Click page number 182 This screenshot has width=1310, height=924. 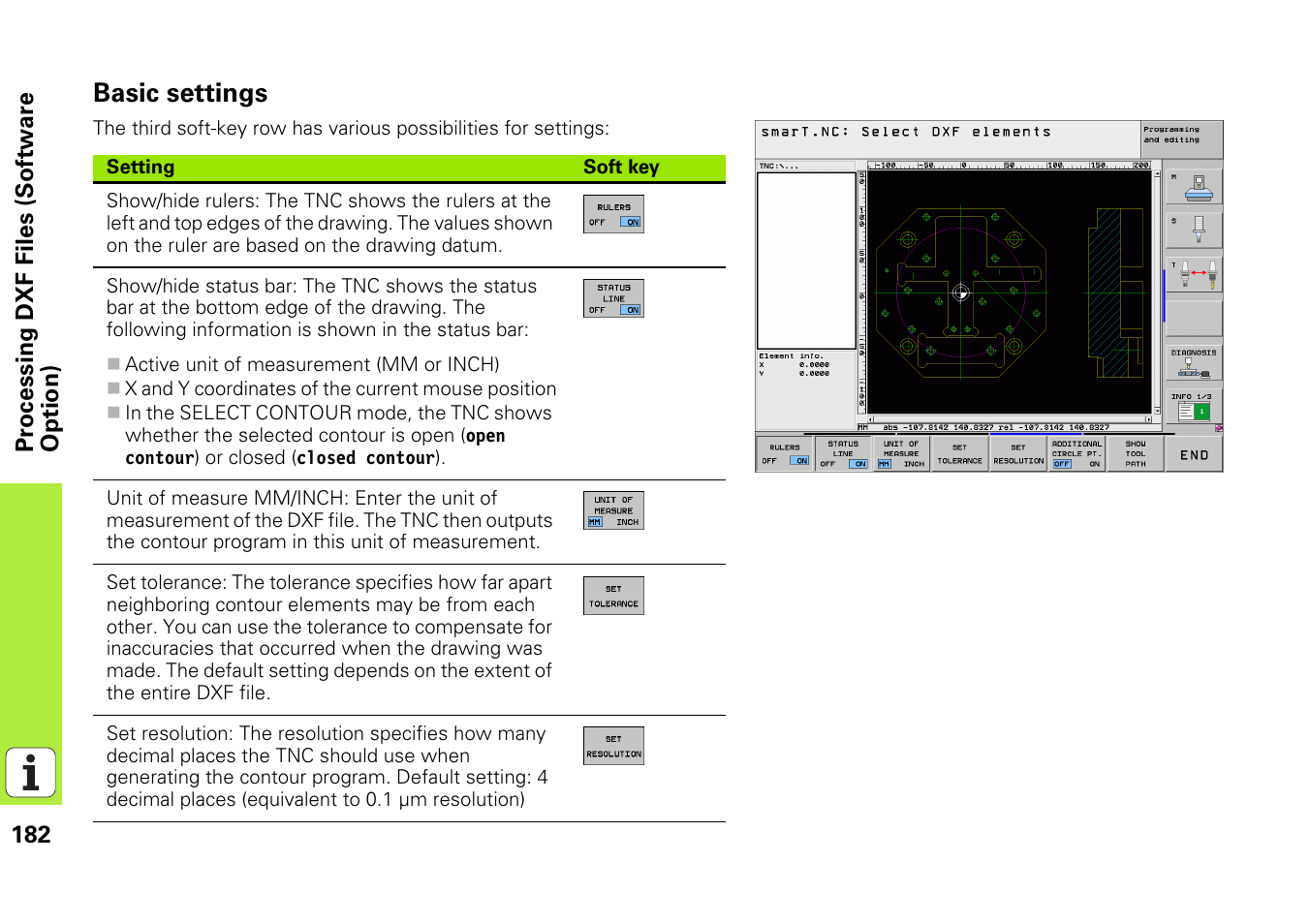click(31, 835)
